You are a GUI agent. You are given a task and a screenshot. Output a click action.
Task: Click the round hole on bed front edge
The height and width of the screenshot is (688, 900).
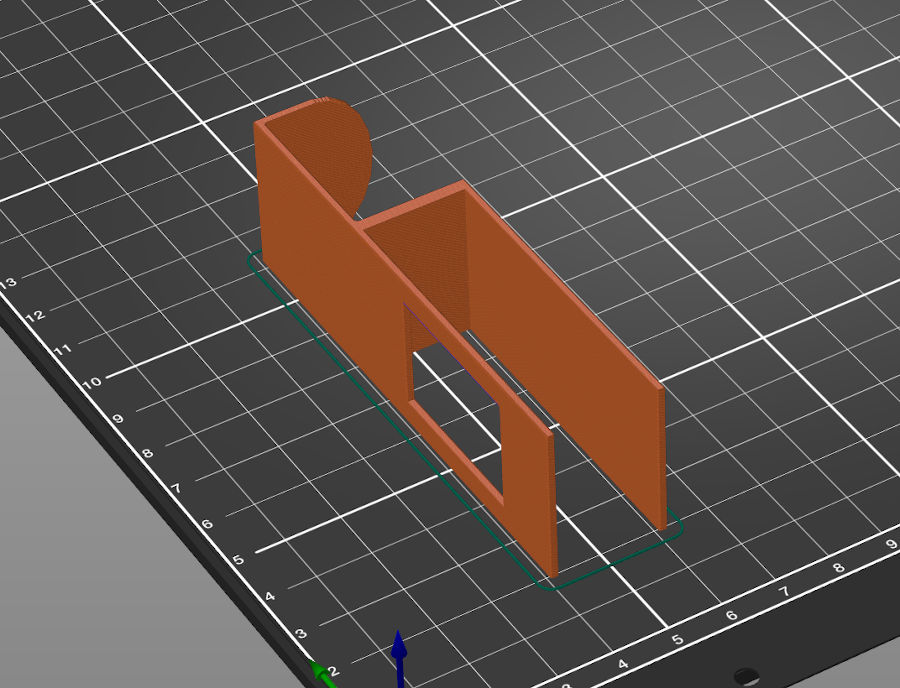tap(746, 675)
